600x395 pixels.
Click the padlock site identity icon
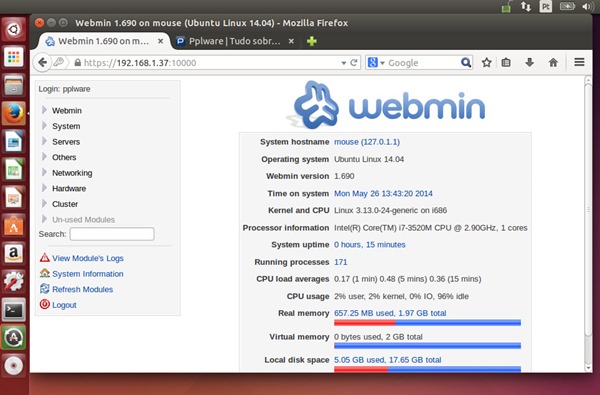click(x=78, y=62)
